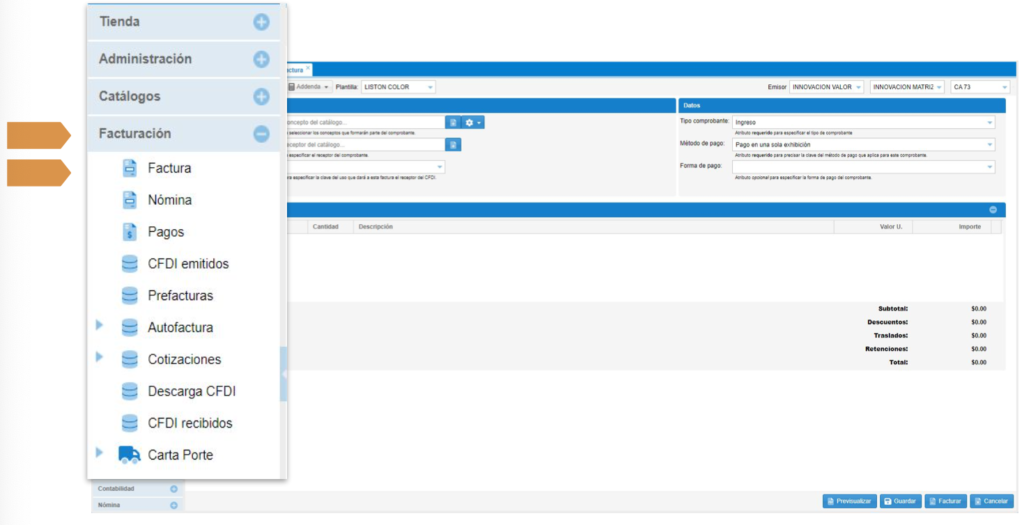The width and height of the screenshot is (1024, 525).
Task: Click the Facturar button
Action: [945, 501]
